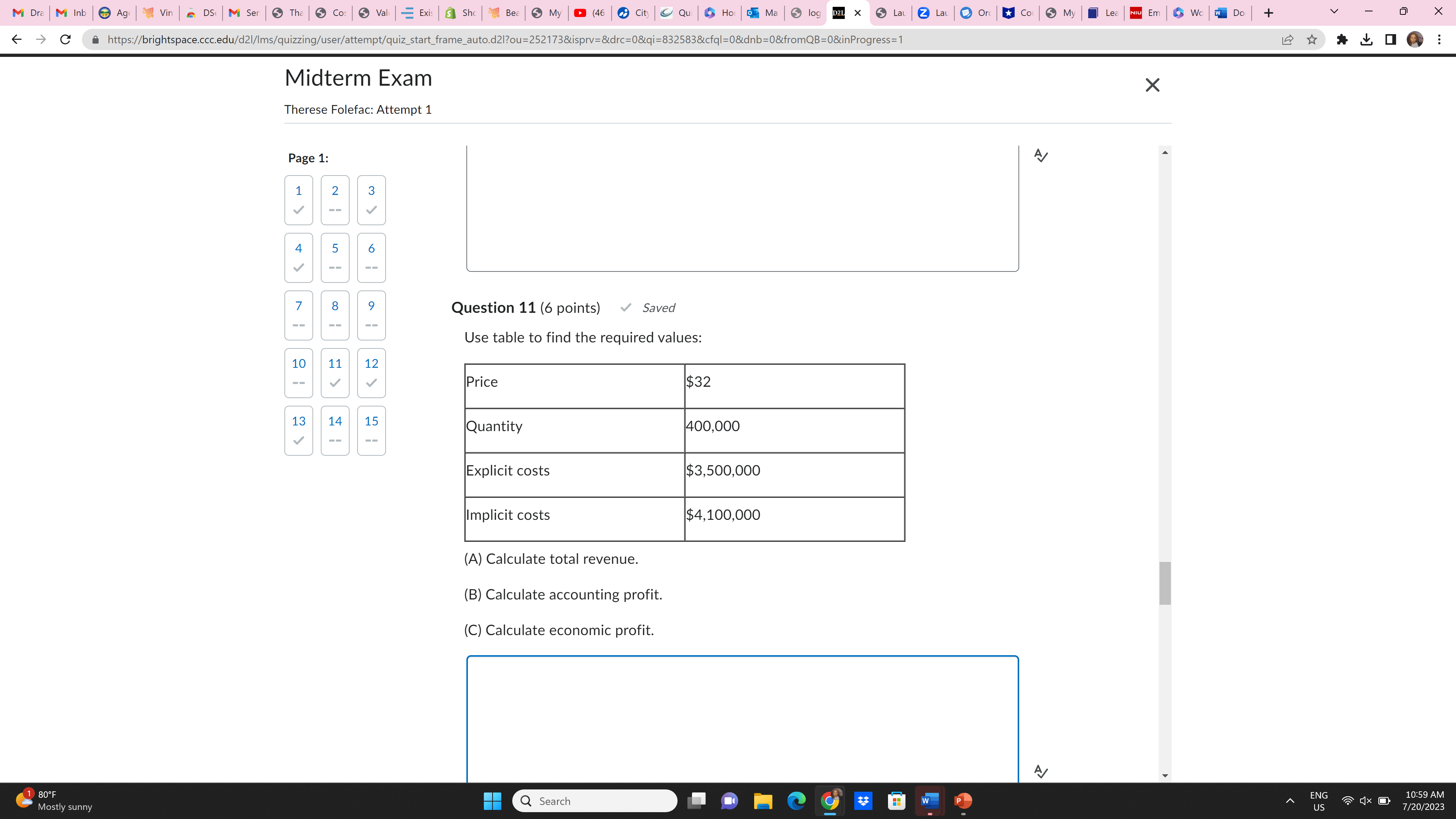Switch to the YouTube browser tab
The height and width of the screenshot is (819, 1456).
[x=589, y=12]
